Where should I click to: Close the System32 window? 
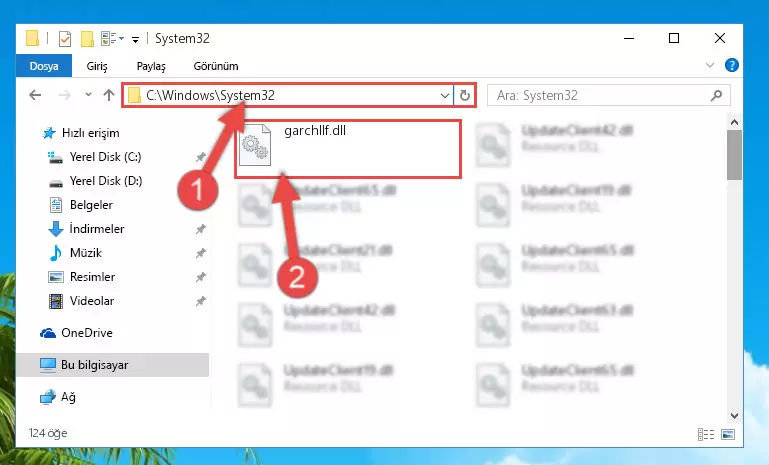(x=719, y=38)
